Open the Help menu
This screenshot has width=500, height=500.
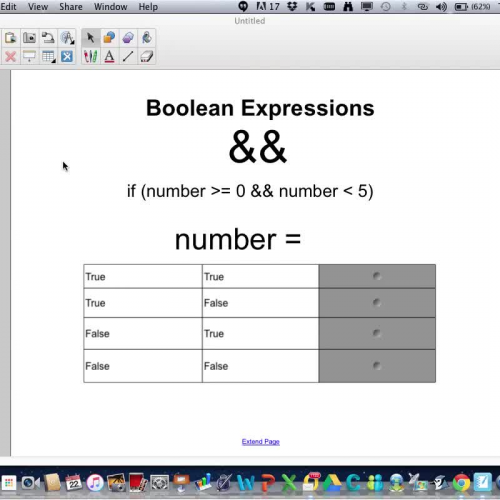148,7
